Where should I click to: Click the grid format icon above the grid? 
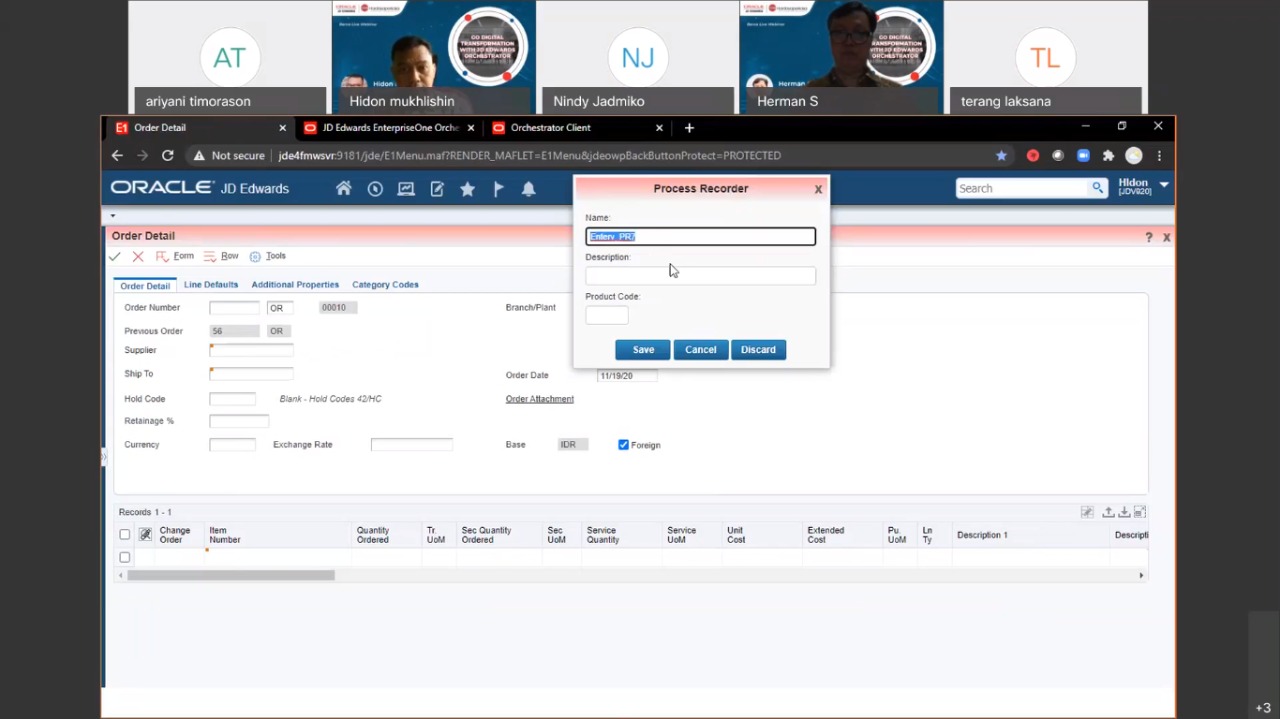[1087, 512]
